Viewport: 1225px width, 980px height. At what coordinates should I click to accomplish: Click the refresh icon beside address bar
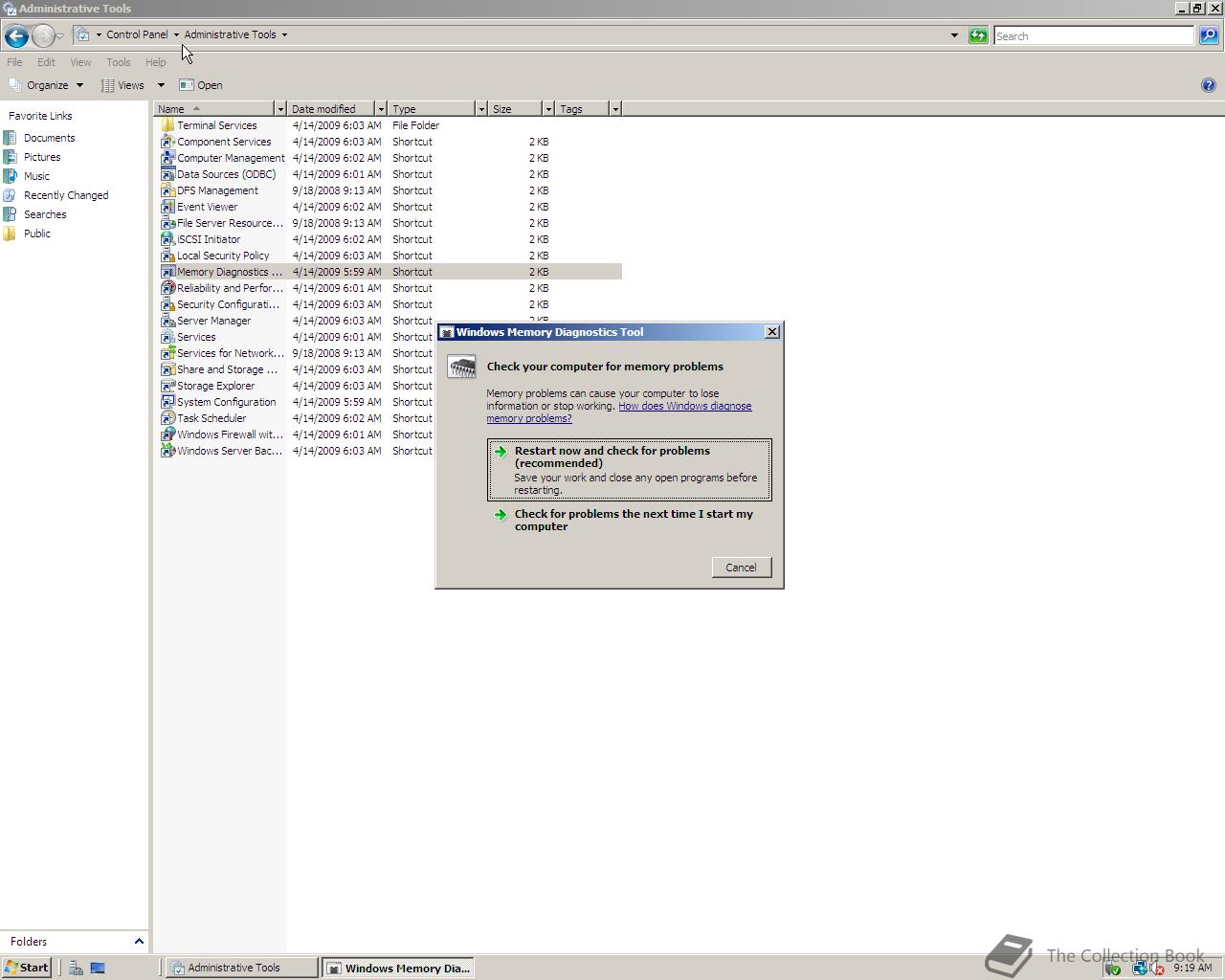click(978, 35)
